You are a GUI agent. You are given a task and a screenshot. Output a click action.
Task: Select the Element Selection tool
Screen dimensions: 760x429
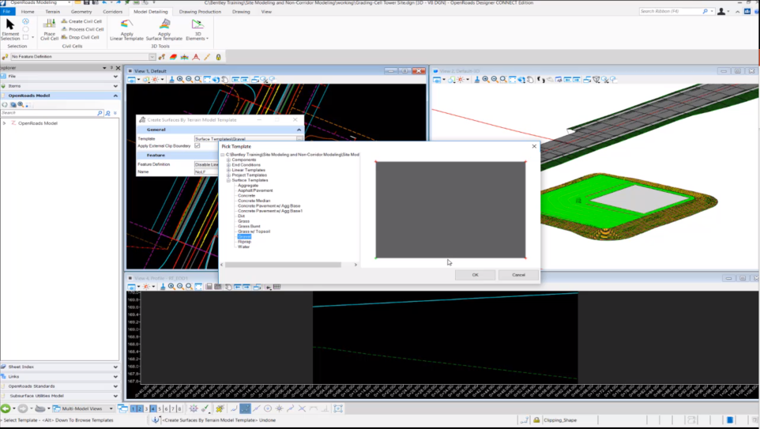pos(10,29)
